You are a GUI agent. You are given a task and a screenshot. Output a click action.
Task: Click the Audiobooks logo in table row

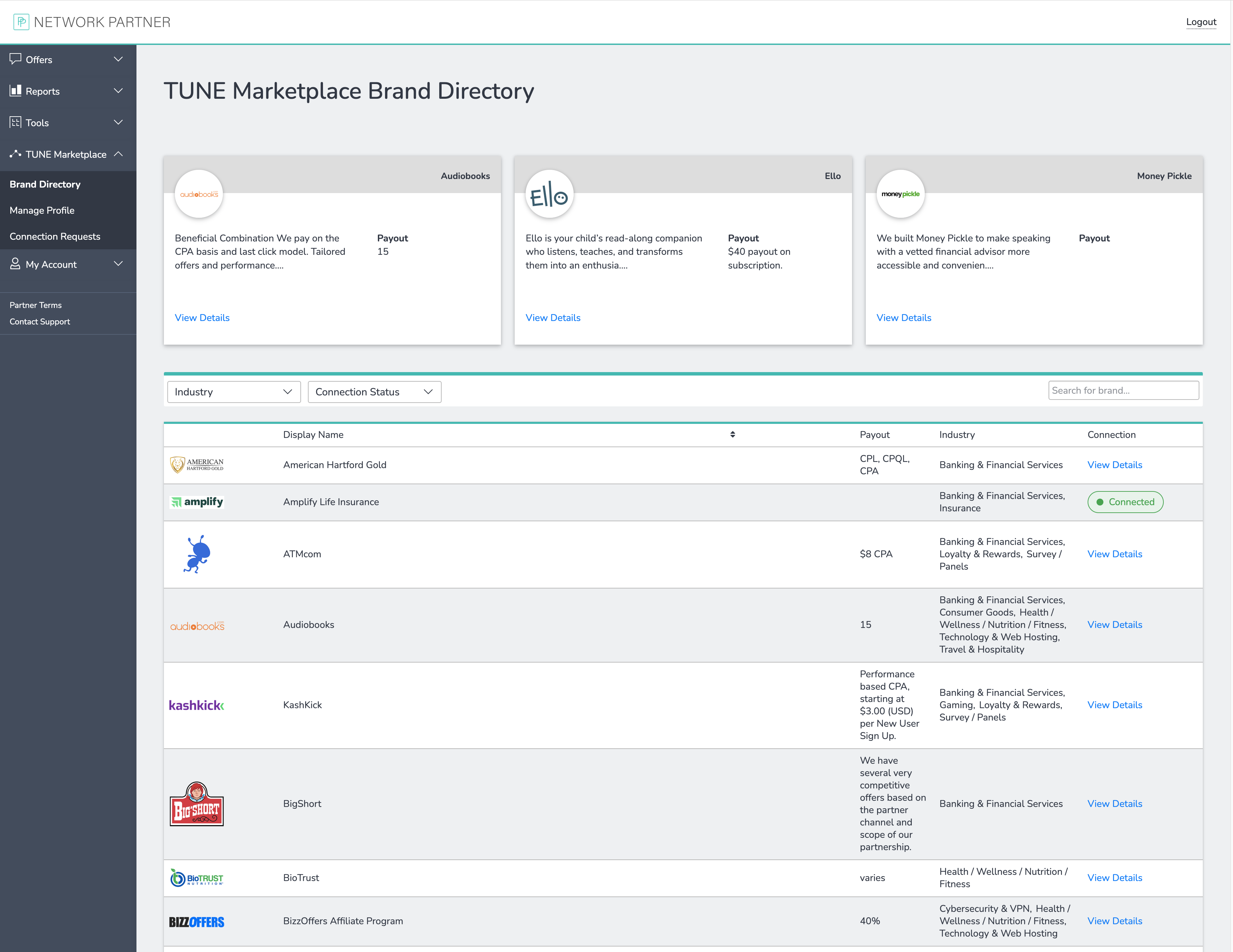197,625
